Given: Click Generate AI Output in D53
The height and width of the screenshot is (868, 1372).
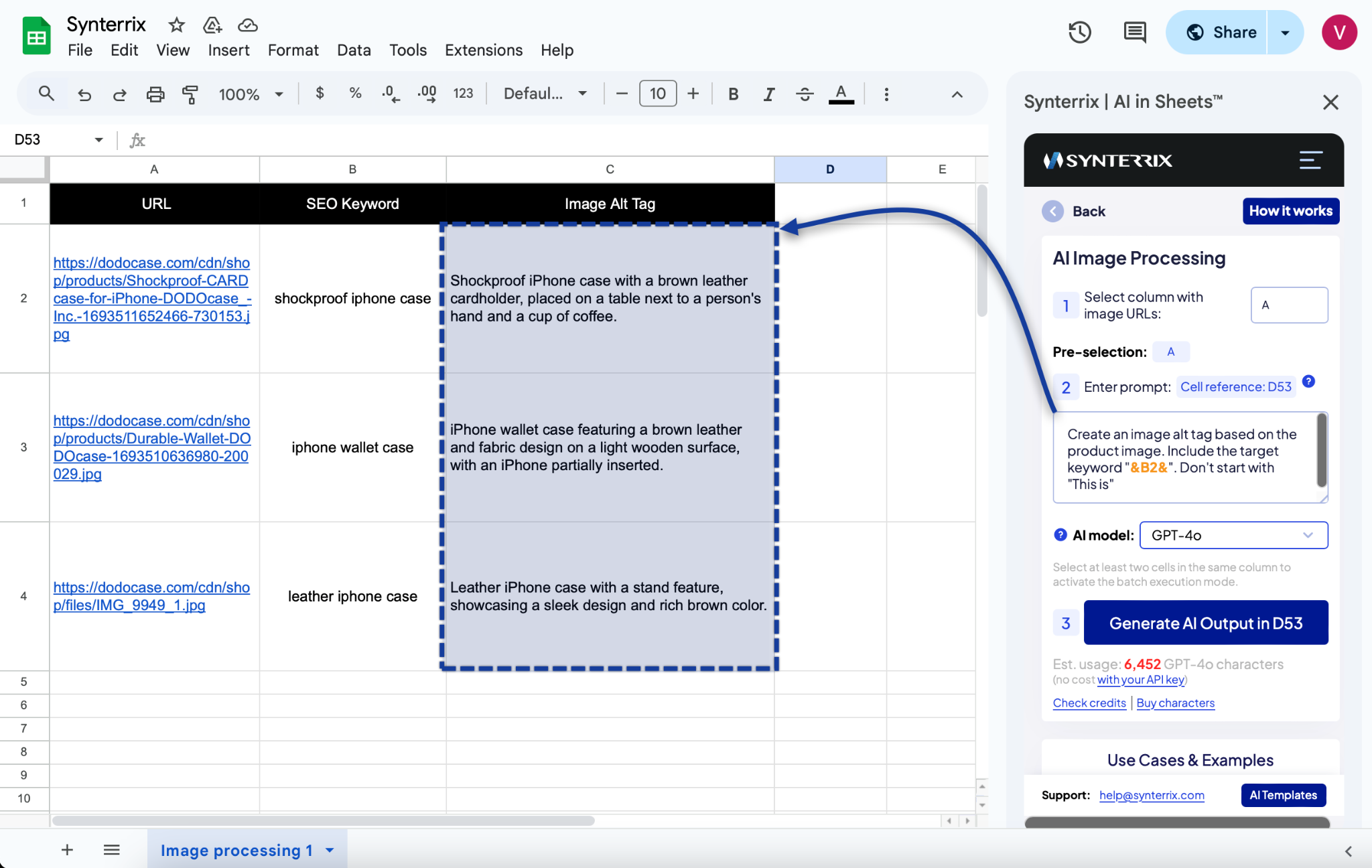Looking at the screenshot, I should pos(1205,623).
